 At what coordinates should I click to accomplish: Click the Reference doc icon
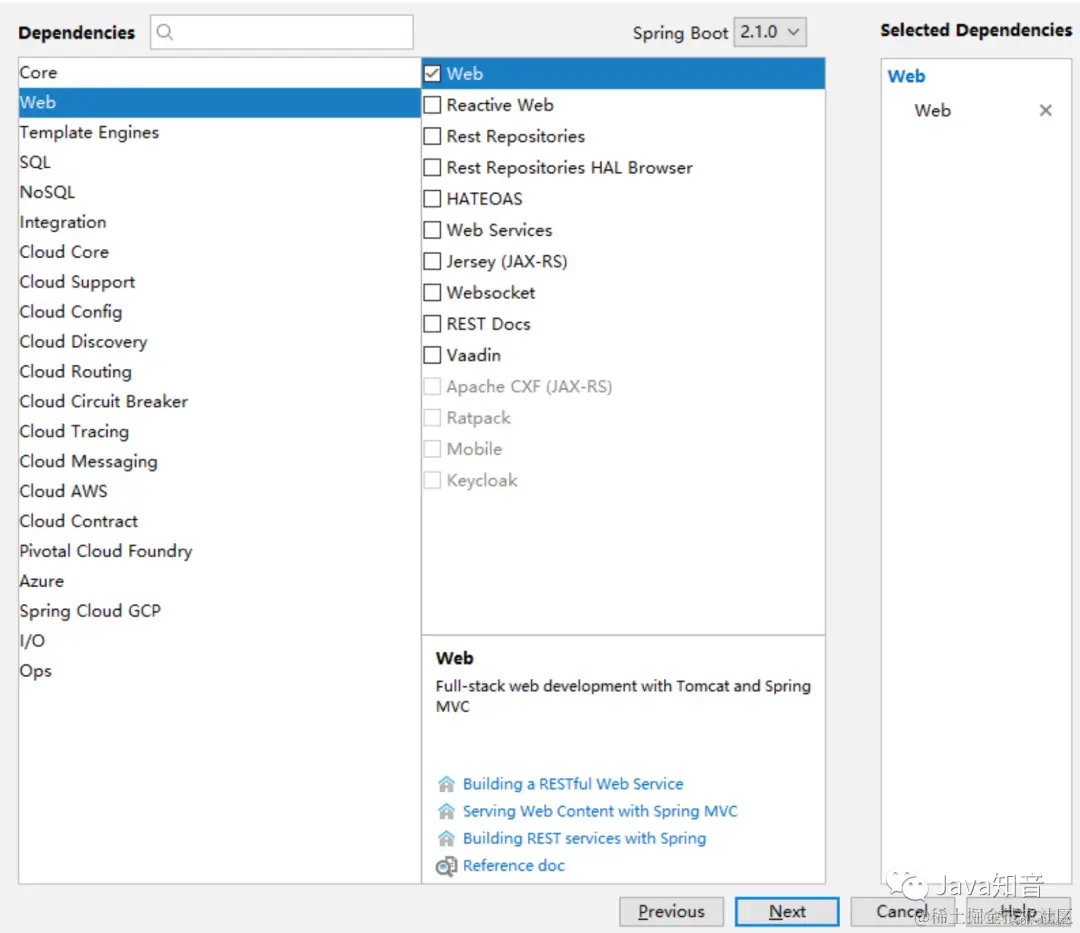coord(446,866)
